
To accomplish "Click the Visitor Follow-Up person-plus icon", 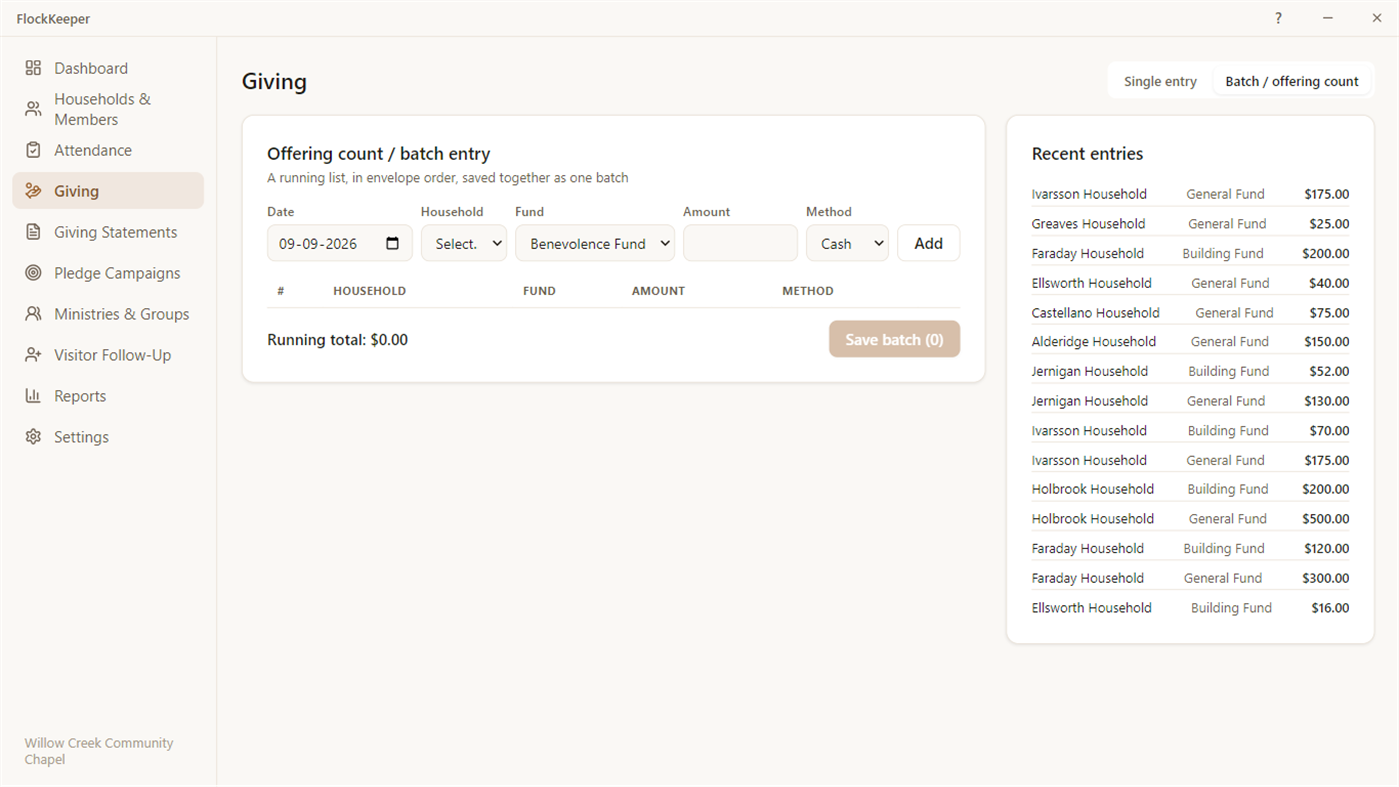I will 33,355.
